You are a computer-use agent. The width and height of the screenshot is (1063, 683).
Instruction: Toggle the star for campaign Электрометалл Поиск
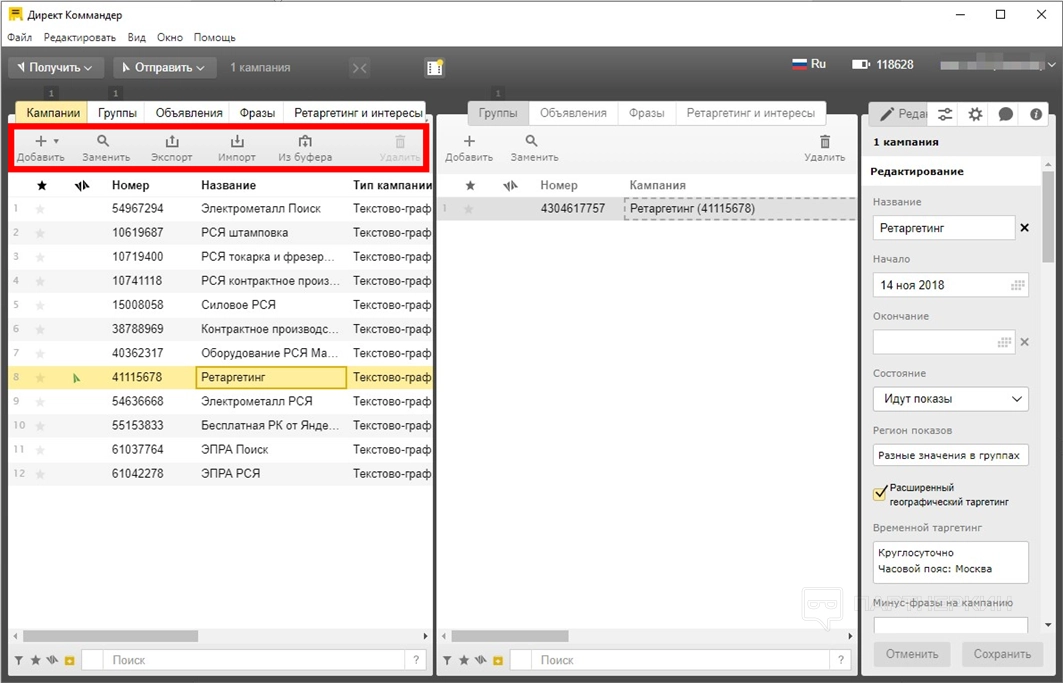tap(41, 209)
